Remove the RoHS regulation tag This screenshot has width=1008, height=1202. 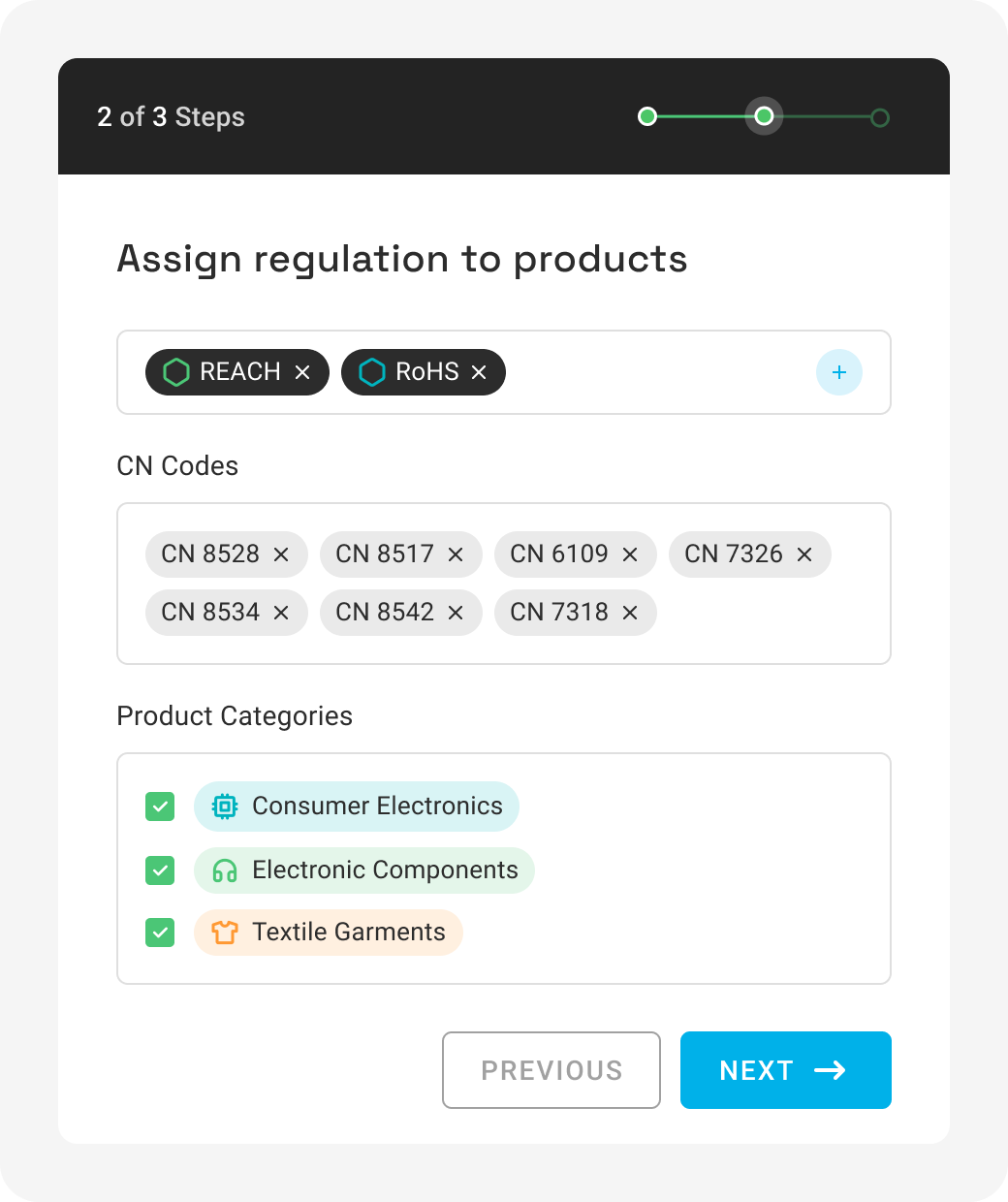click(479, 372)
